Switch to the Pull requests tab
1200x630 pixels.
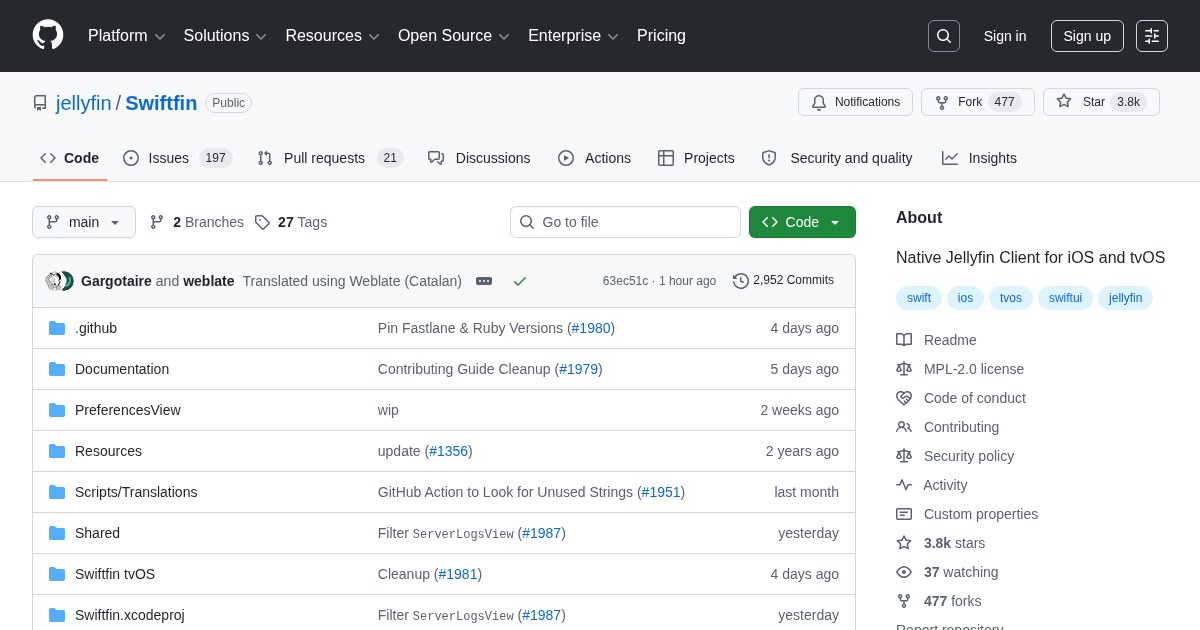coord(330,158)
